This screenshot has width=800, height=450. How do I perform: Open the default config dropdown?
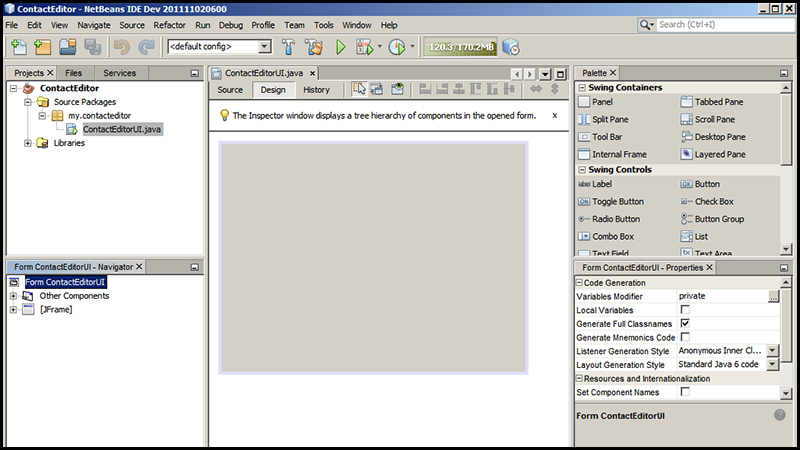point(264,46)
